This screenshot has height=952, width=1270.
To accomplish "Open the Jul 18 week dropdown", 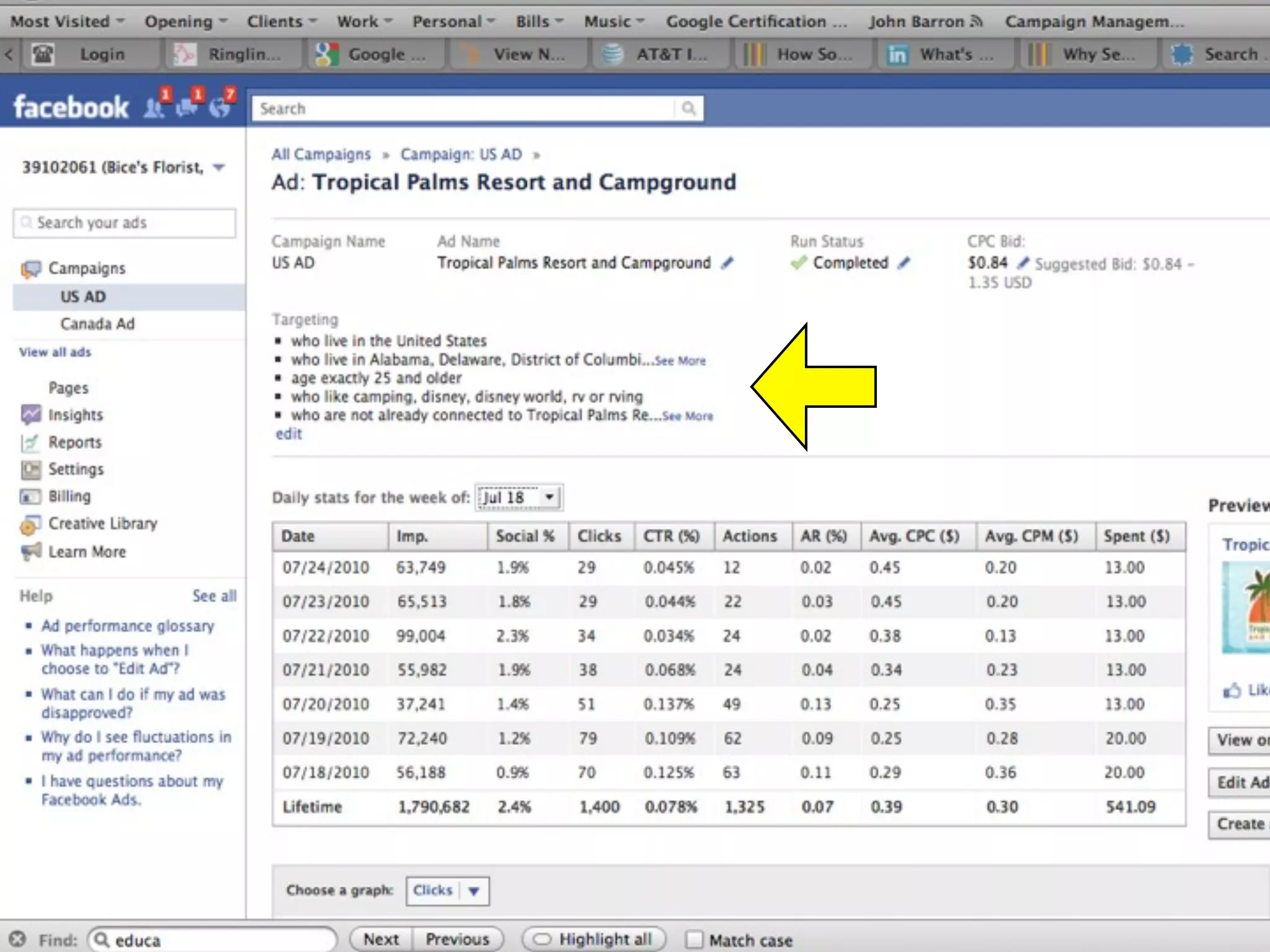I will (x=519, y=498).
